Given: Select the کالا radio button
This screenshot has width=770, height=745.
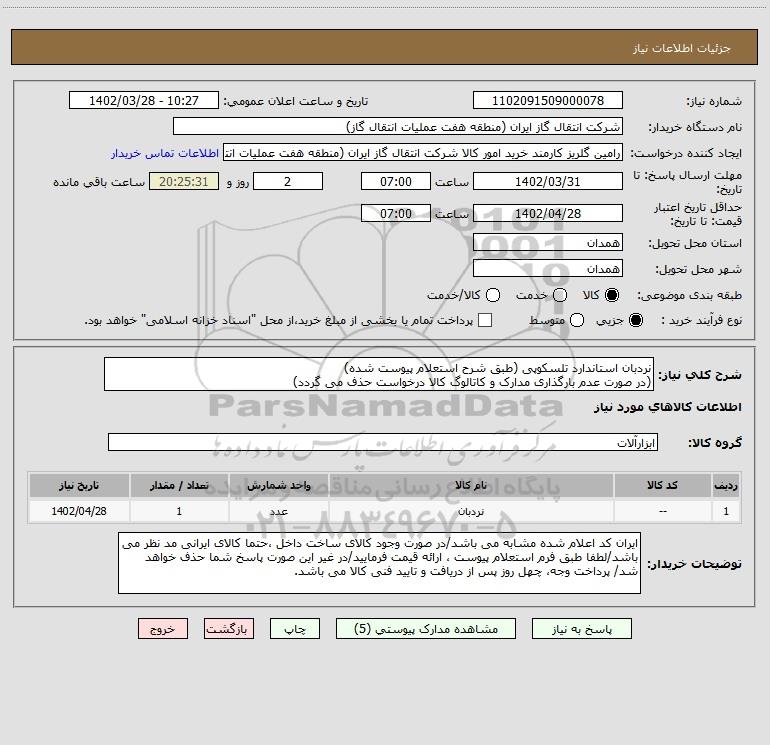Looking at the screenshot, I should point(612,295).
